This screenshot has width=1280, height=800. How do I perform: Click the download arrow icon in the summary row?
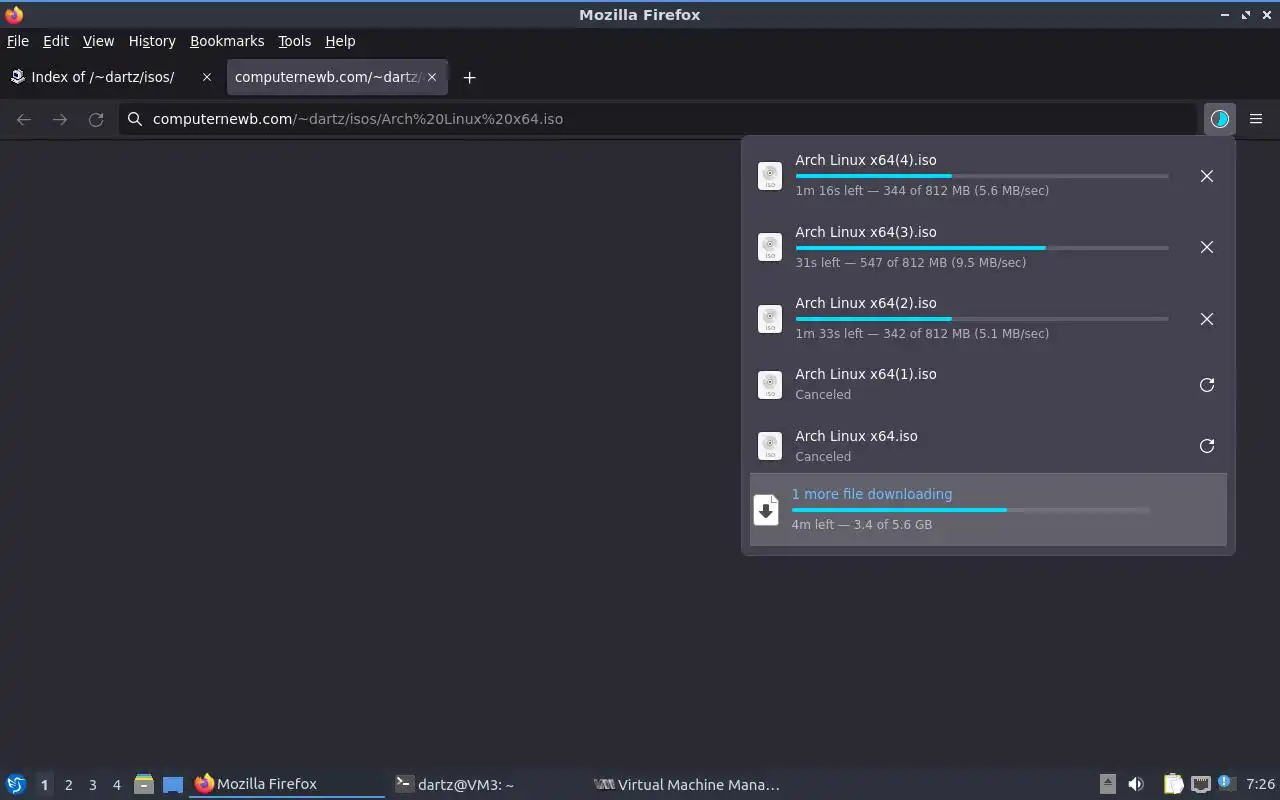tap(766, 510)
